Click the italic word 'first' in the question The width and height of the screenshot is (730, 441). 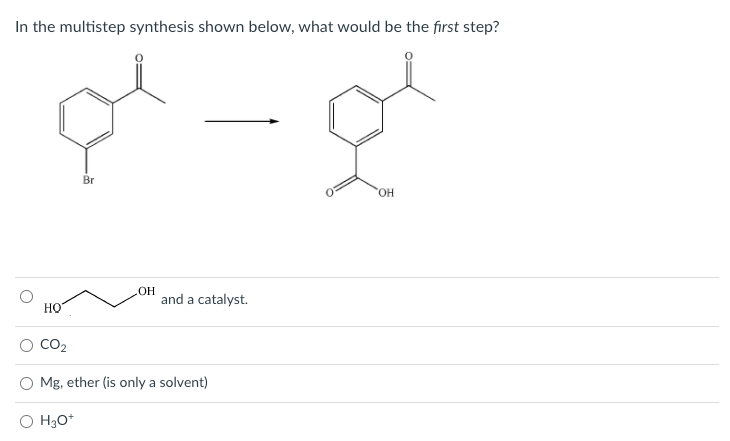(x=446, y=27)
